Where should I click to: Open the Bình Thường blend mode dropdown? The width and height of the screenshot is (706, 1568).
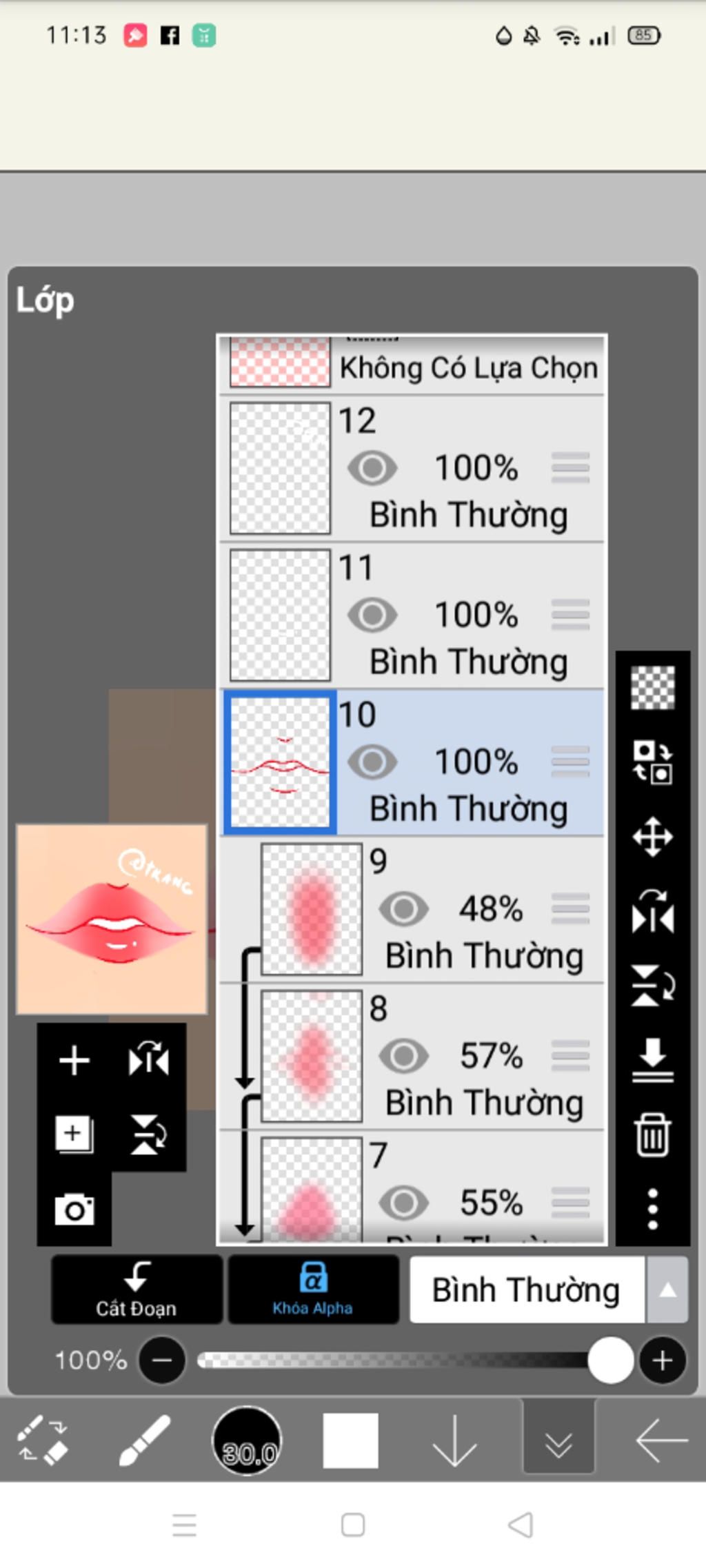[527, 1290]
